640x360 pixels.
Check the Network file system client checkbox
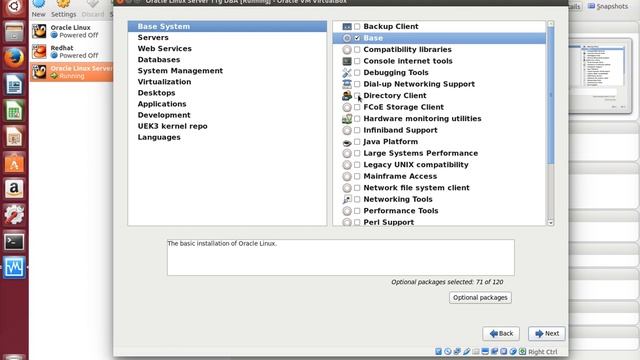(x=357, y=188)
